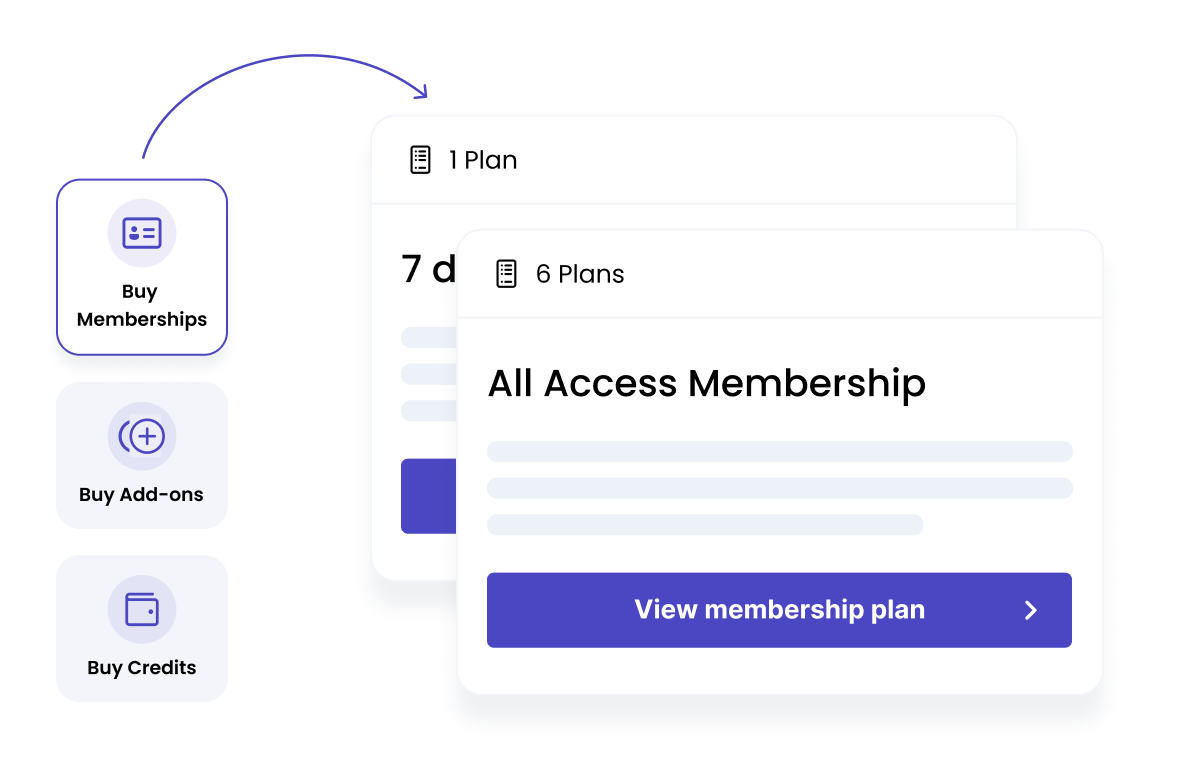Click the Buy Add-ons plus circle icon

point(142,436)
